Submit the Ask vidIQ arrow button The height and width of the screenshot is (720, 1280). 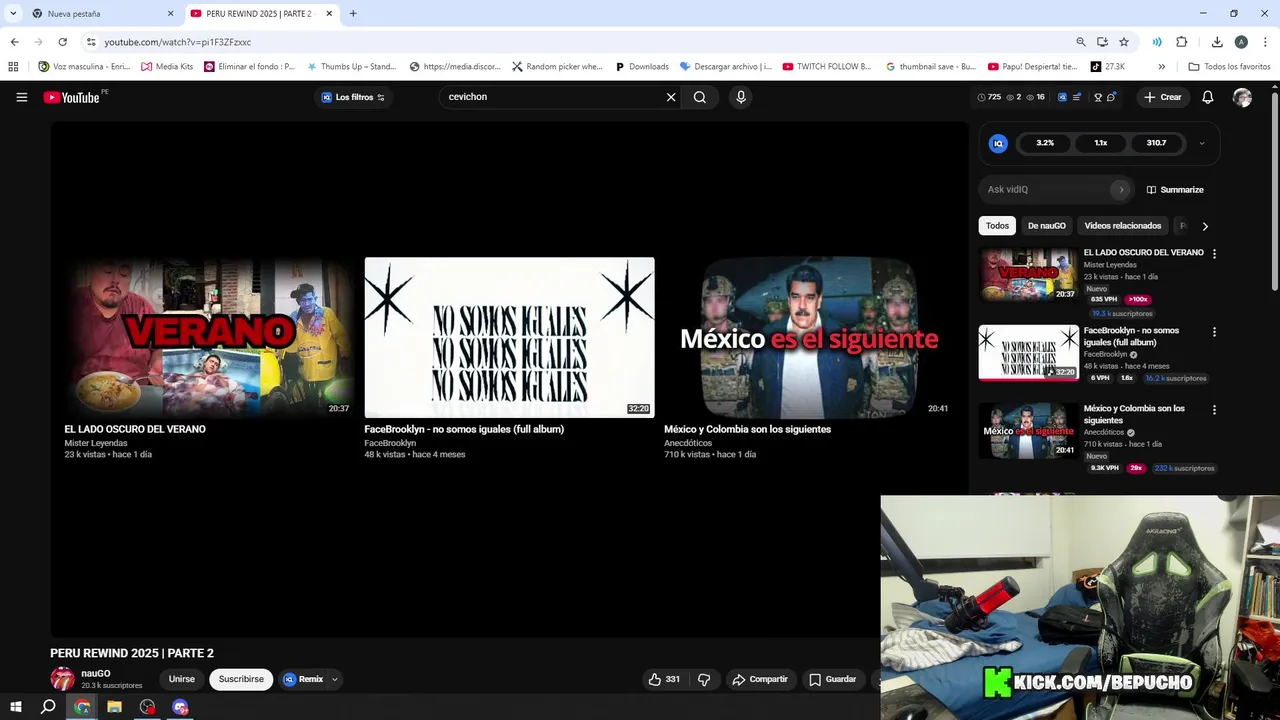1121,189
